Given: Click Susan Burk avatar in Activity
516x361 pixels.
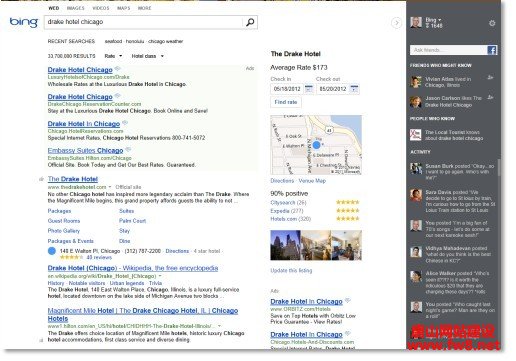Looking at the screenshot, I should tap(416, 168).
